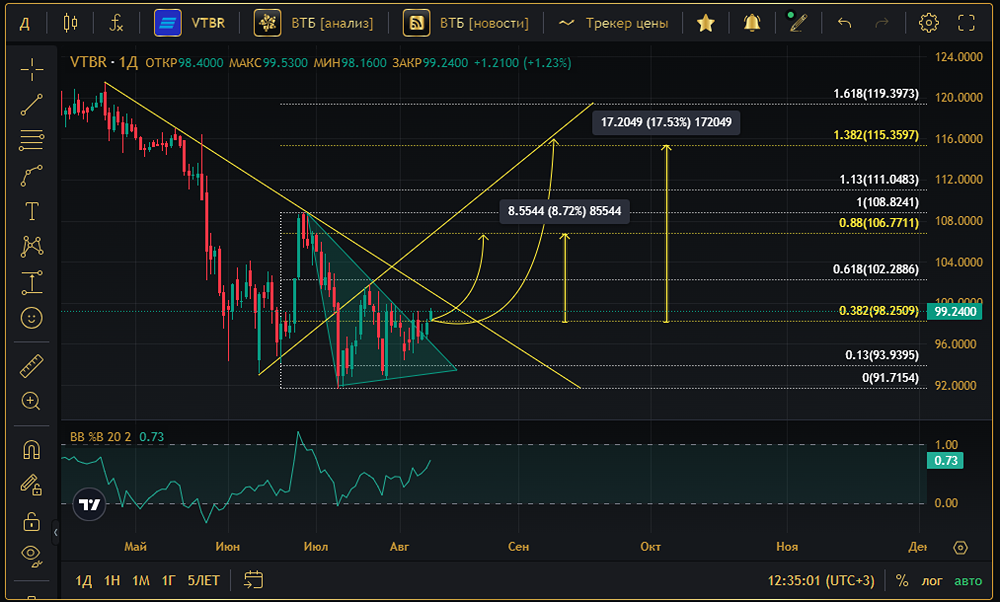Select the BB %B 20 2 indicator legend
This screenshot has height=602, width=1000.
100,437
